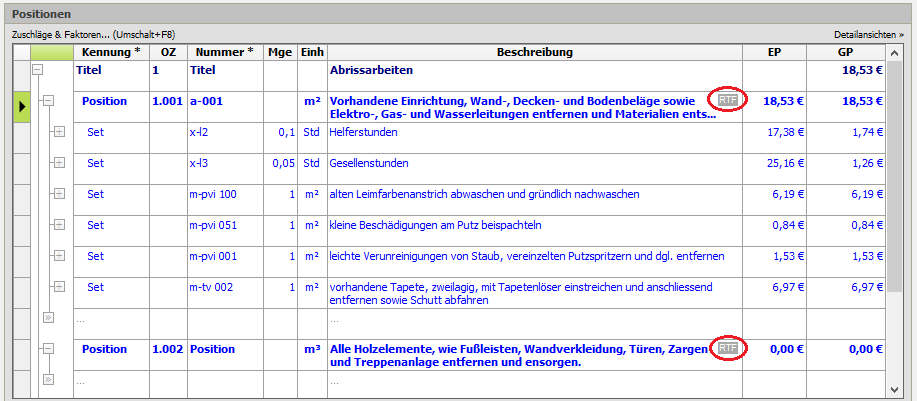This screenshot has width=917, height=401.
Task: Collapse the Titel Abrissarbeiten tree node
Action: [38, 70]
